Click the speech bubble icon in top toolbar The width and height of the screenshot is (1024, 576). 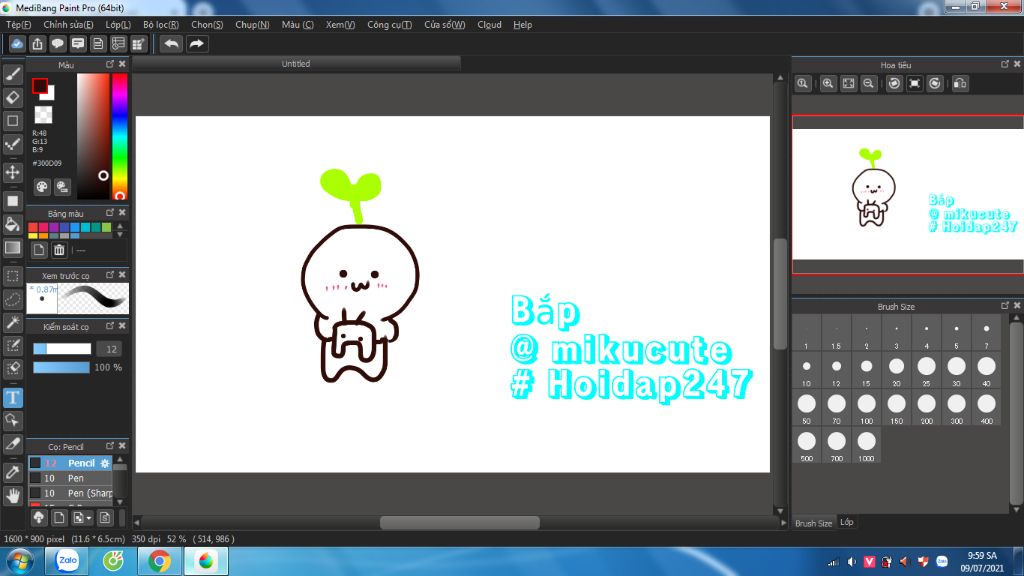tap(57, 44)
